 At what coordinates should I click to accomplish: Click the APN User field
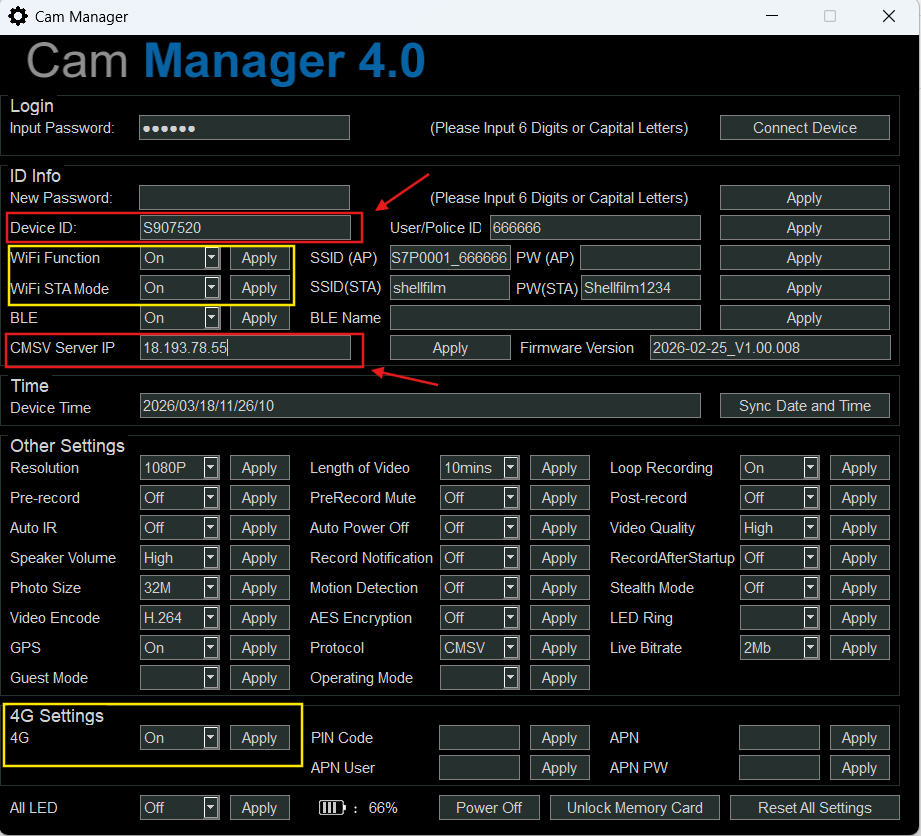(x=479, y=767)
